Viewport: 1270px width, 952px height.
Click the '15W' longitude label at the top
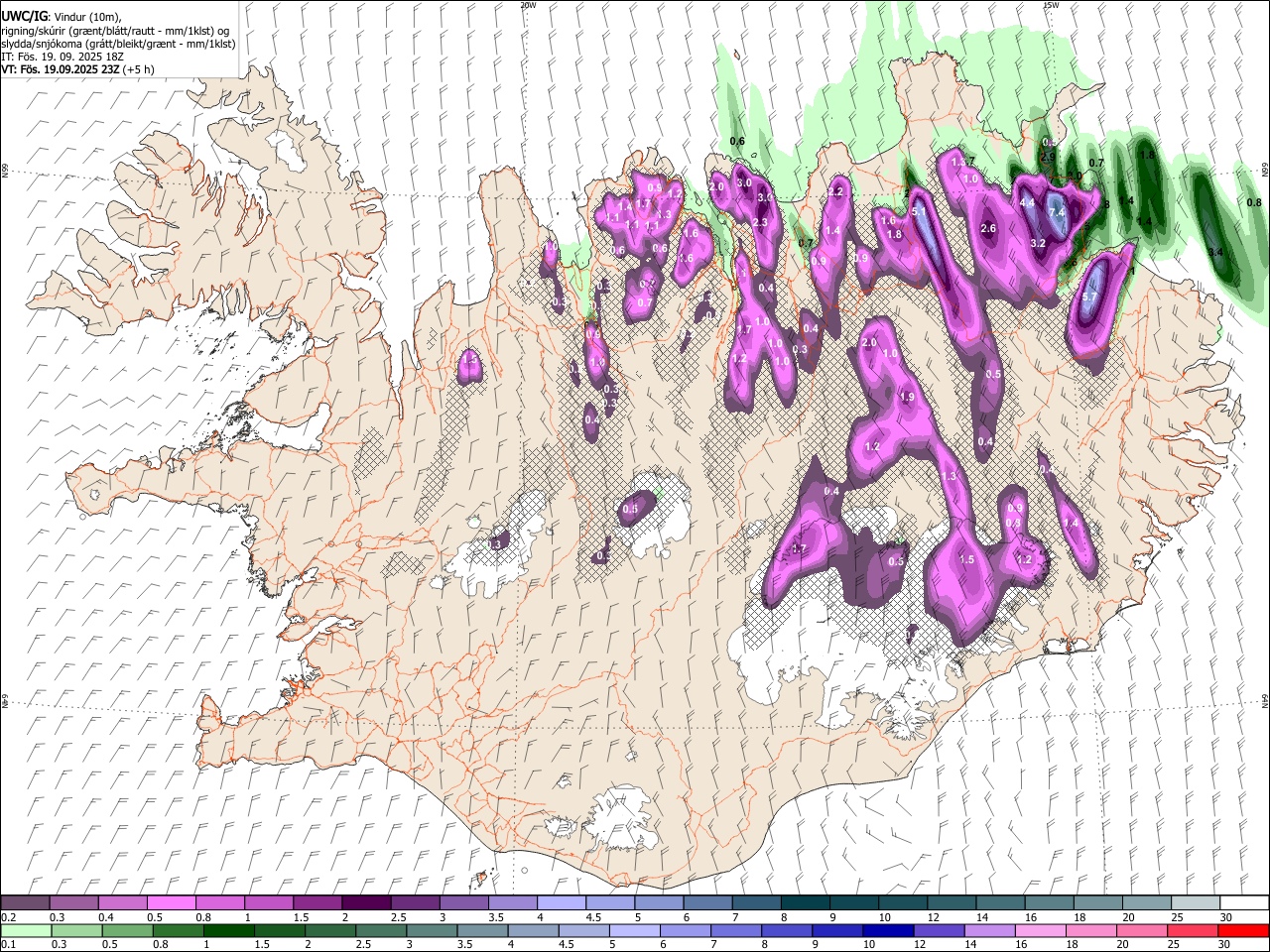point(1051,5)
